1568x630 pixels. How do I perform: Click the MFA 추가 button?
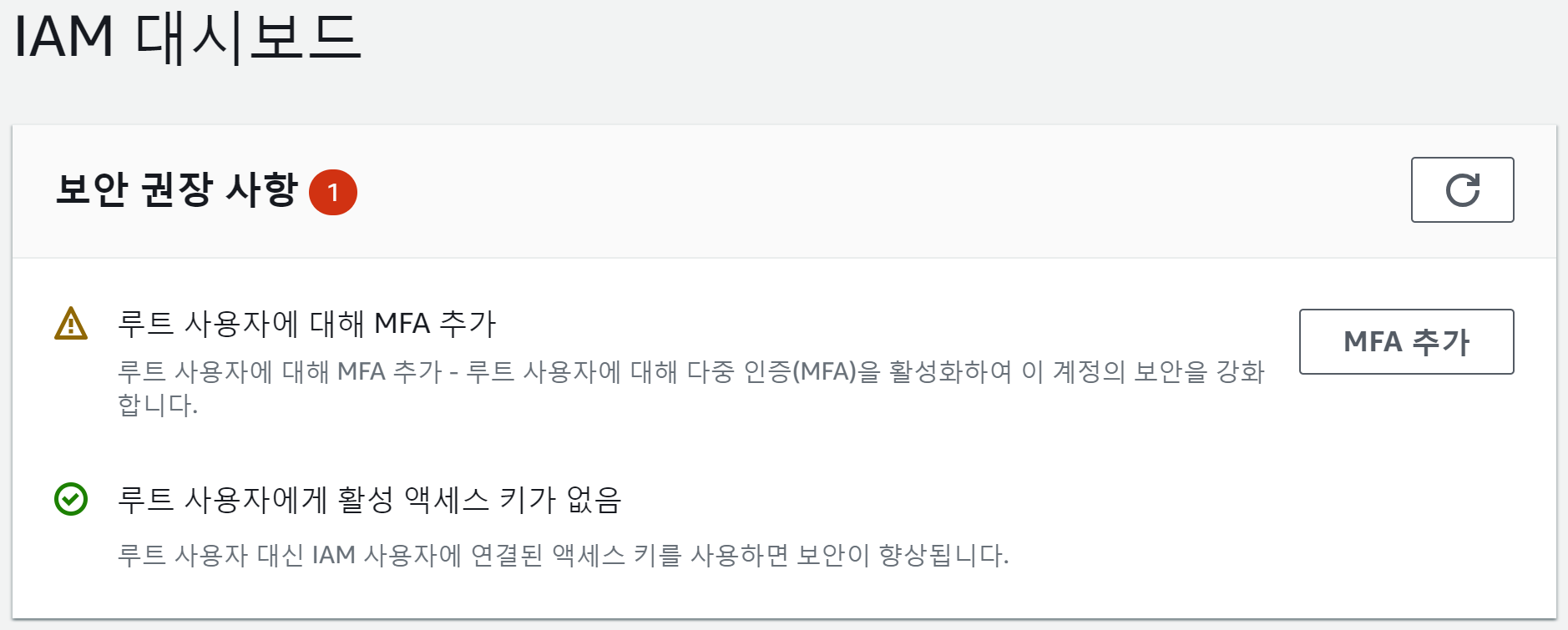pos(1406,341)
